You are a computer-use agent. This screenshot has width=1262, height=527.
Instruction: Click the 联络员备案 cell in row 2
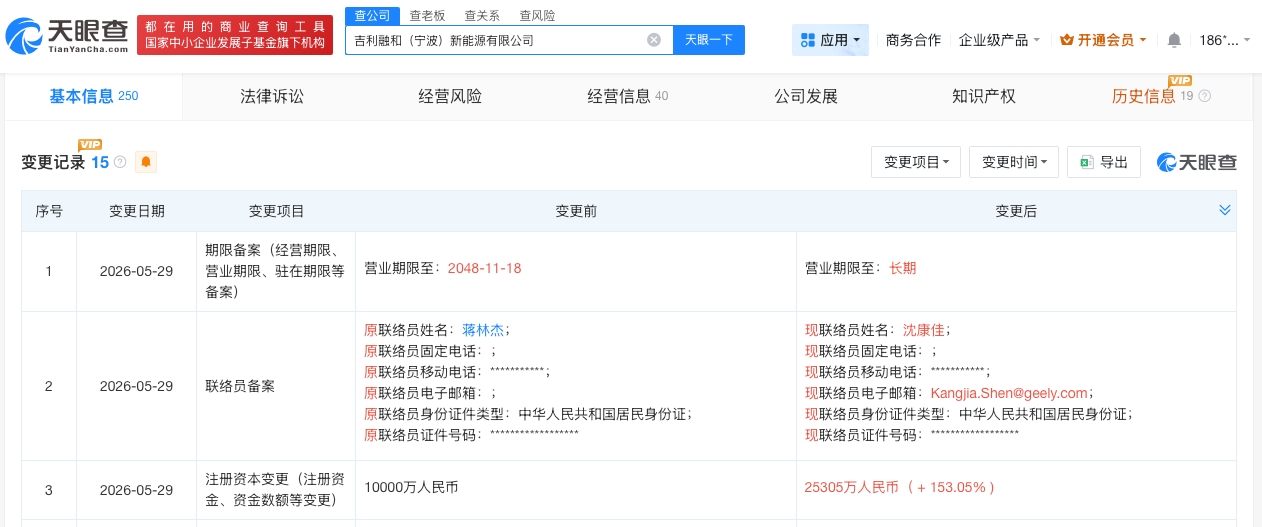pos(276,386)
